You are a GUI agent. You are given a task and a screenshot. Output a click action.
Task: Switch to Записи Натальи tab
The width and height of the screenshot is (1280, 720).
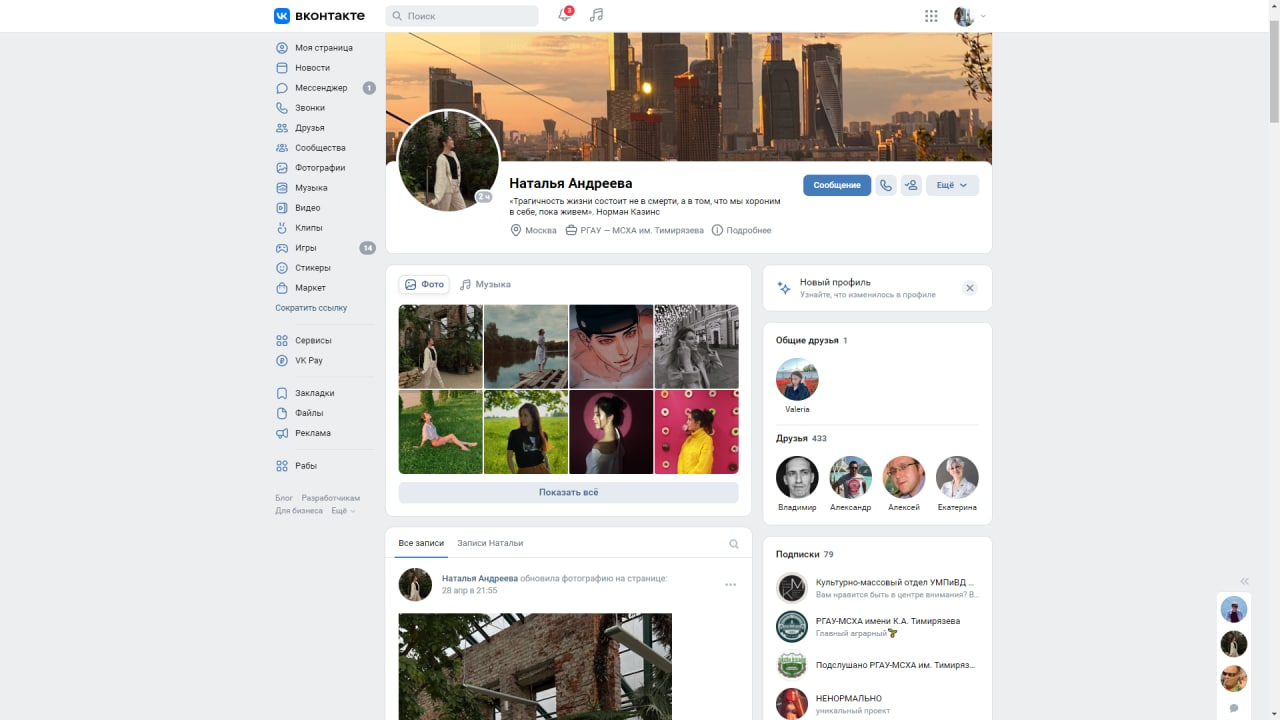click(490, 543)
